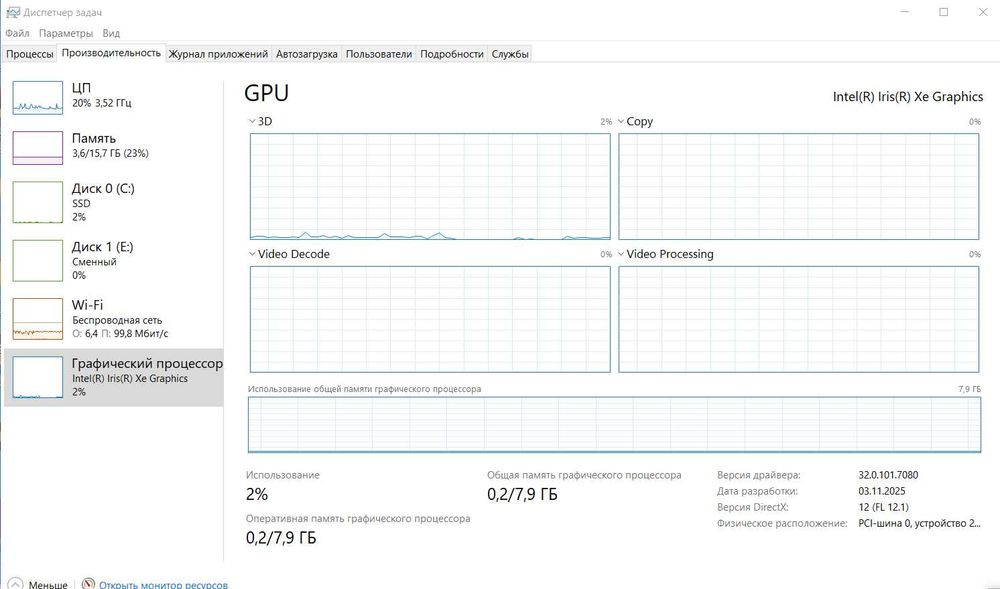The width and height of the screenshot is (1000, 589).
Task: Select the Память memory graph thumbnail
Action: pos(37,147)
